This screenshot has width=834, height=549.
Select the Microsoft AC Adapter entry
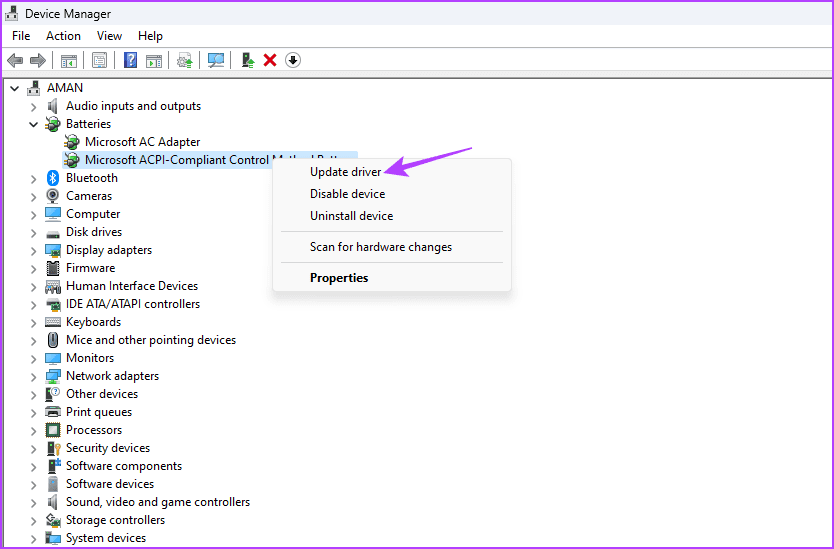pos(143,142)
